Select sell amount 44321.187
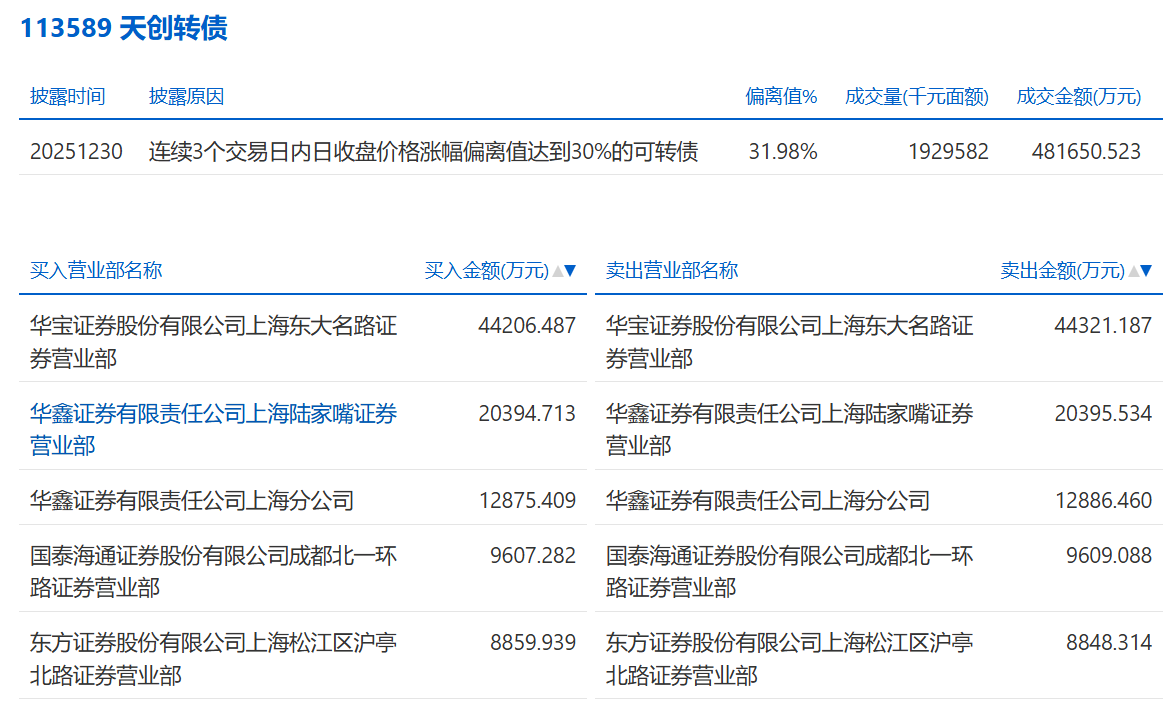1170x704 pixels. tap(1103, 325)
